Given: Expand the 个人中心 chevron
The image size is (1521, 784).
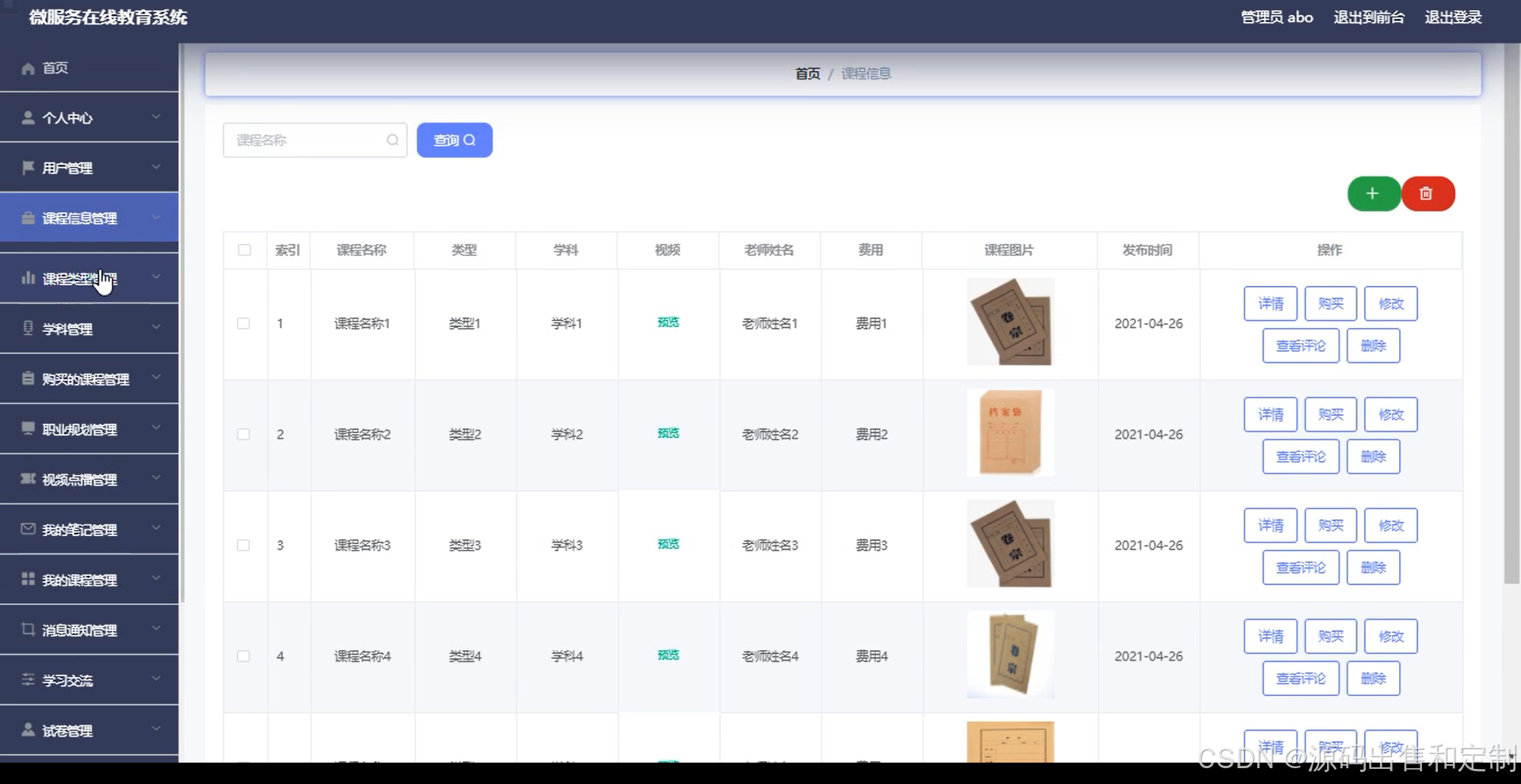Looking at the screenshot, I should point(156,116).
